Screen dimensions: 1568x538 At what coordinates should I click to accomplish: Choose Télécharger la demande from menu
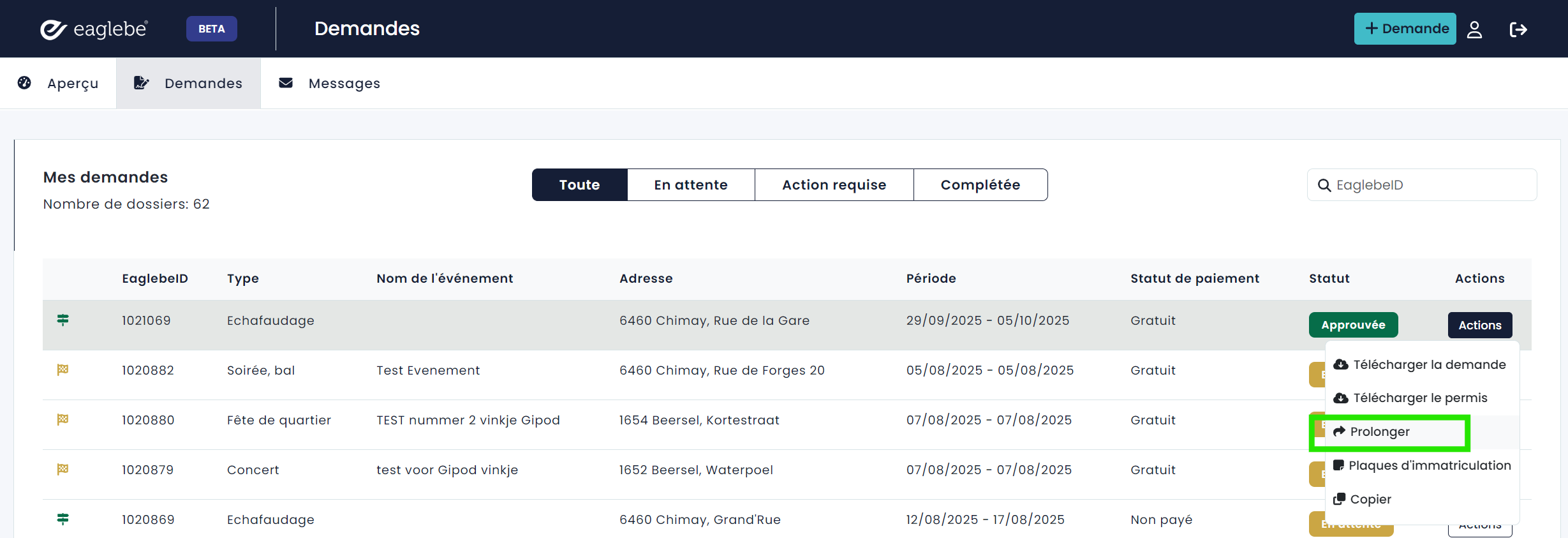(1422, 364)
